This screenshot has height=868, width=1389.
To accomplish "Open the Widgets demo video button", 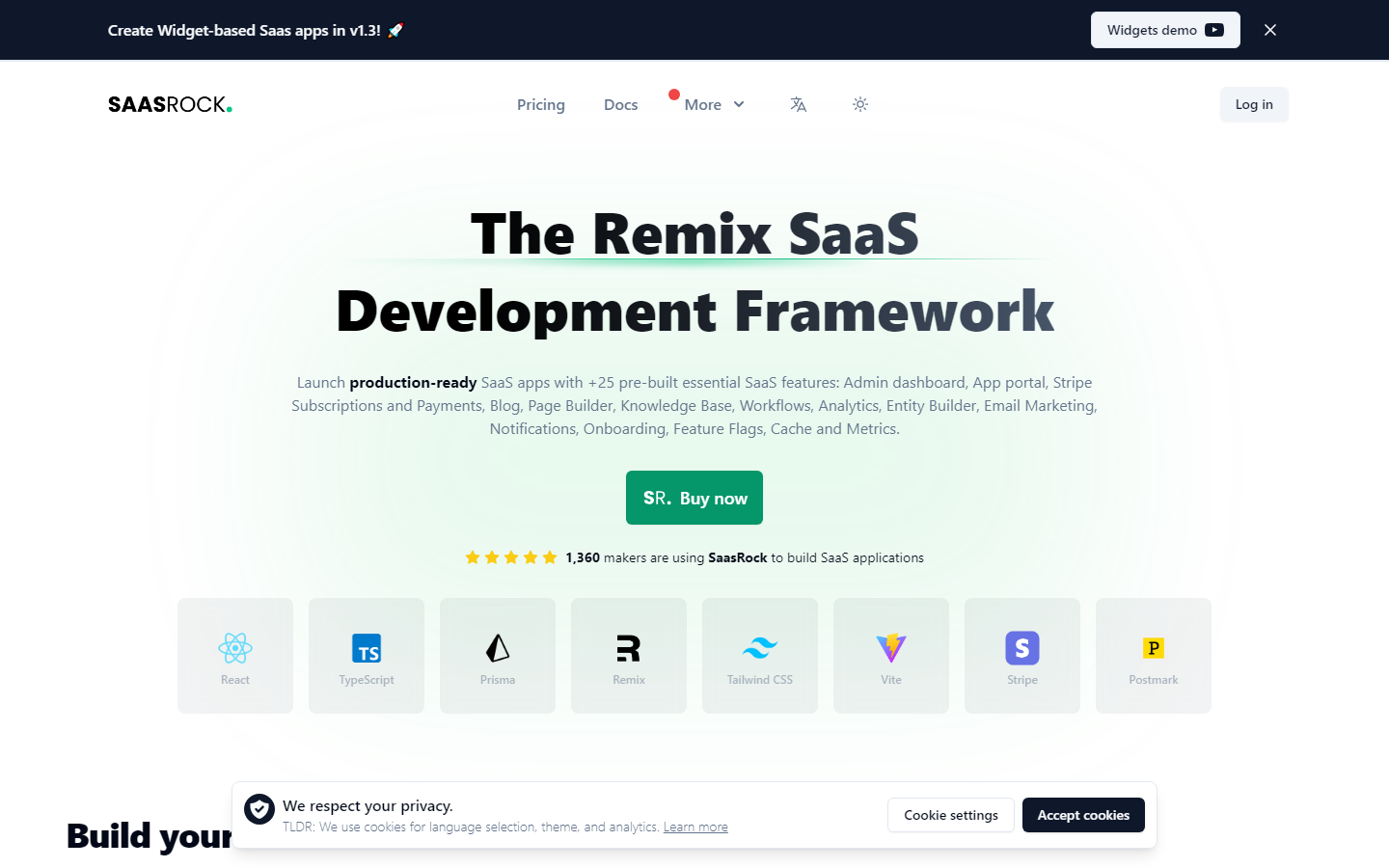I will pyautogui.click(x=1165, y=30).
